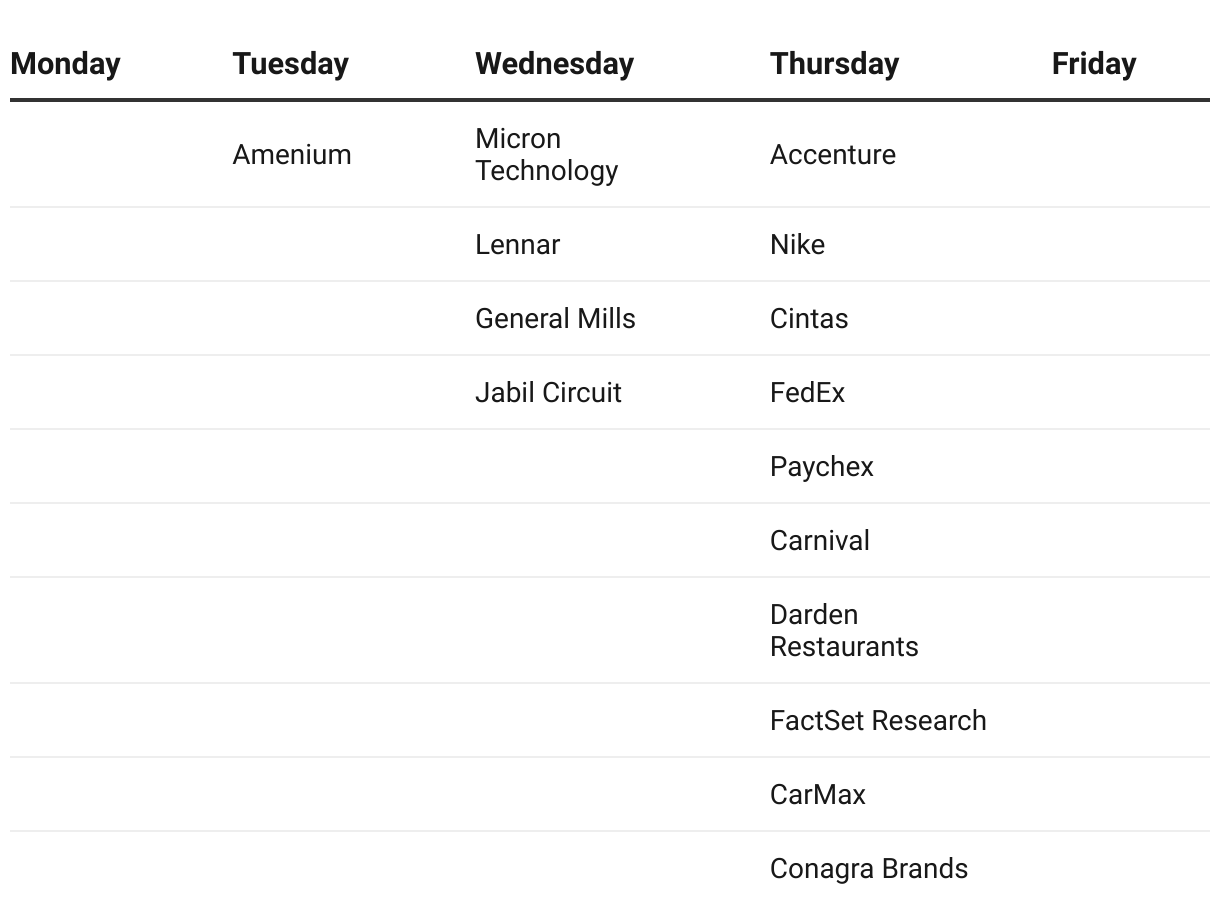Click Lennar in the Wednesday column

pyautogui.click(x=517, y=245)
